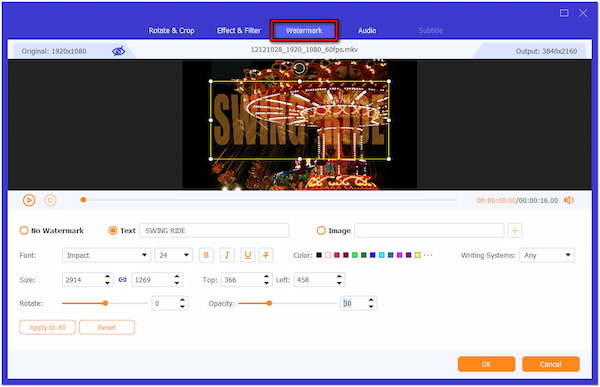Open the font size 24 dropdown

click(x=173, y=255)
